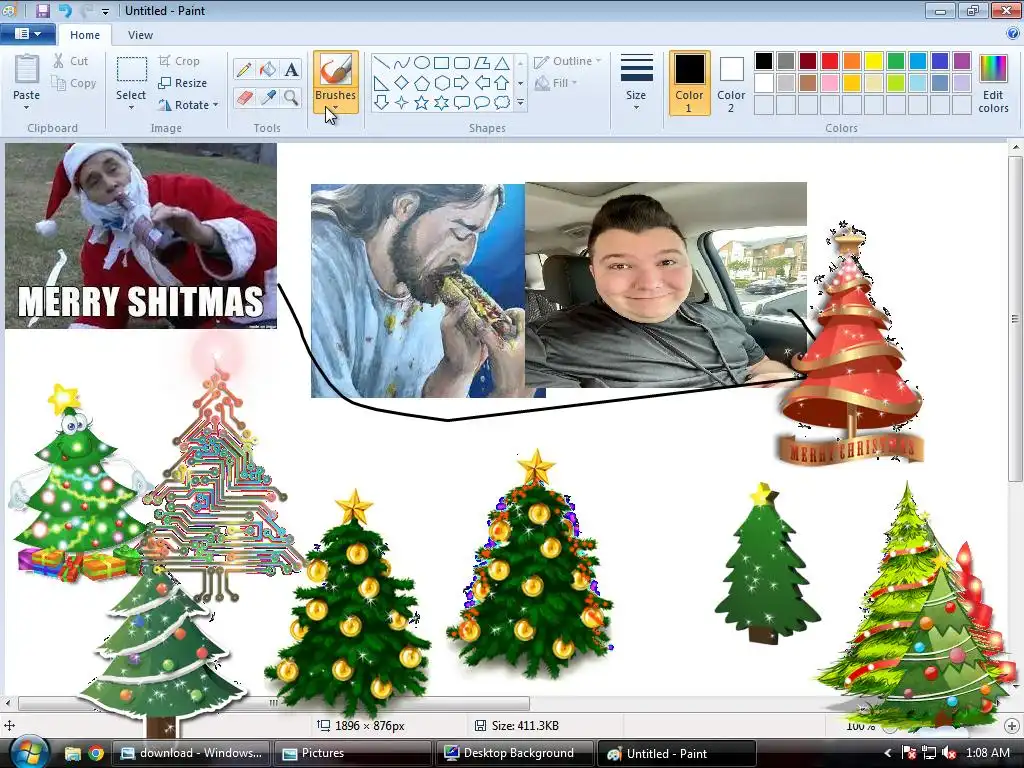The width and height of the screenshot is (1024, 768).
Task: Expand the Shapes gallery more arrow
Action: [520, 103]
